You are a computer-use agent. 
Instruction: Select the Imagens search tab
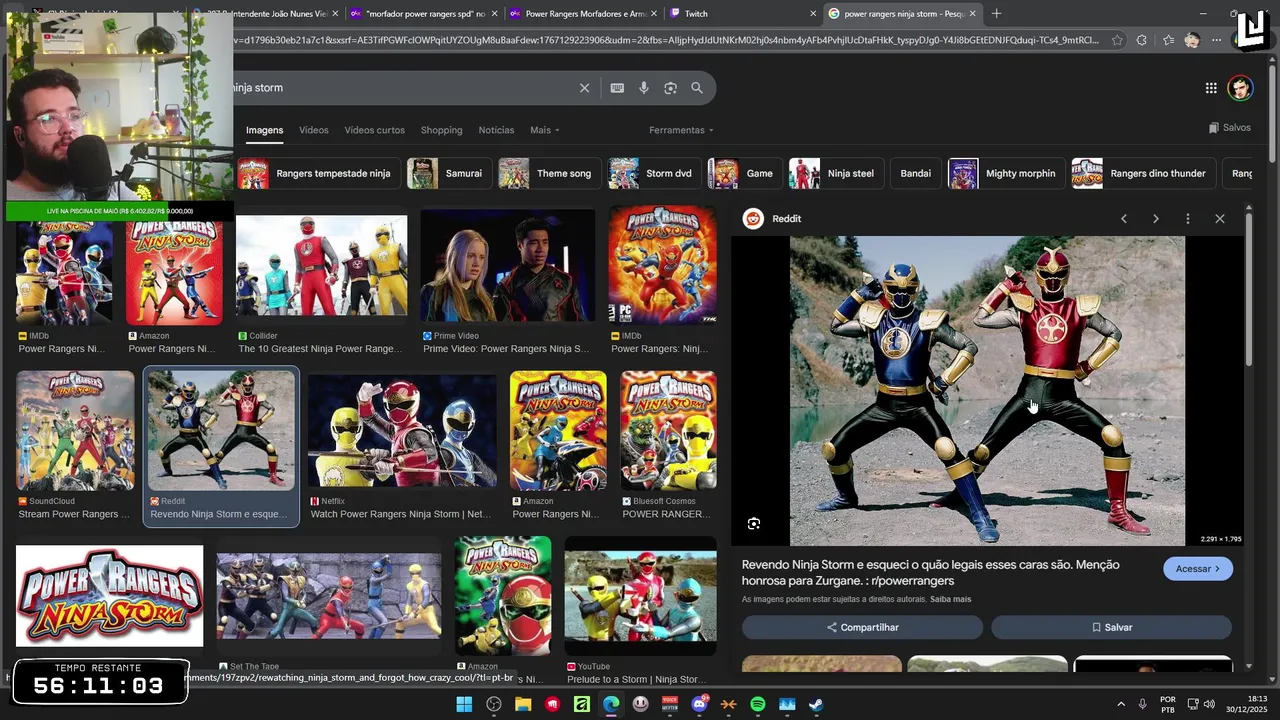click(265, 130)
